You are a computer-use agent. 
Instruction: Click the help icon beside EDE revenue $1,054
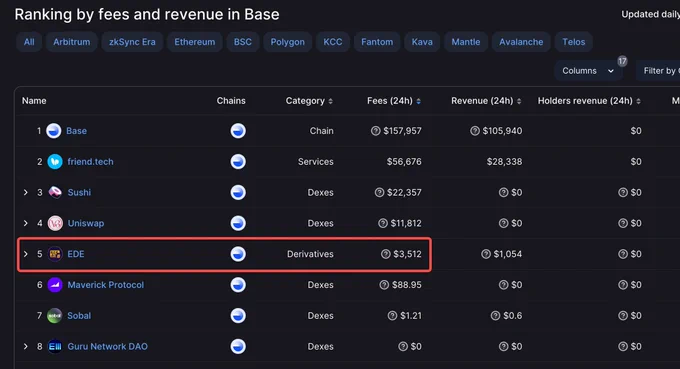(486, 254)
